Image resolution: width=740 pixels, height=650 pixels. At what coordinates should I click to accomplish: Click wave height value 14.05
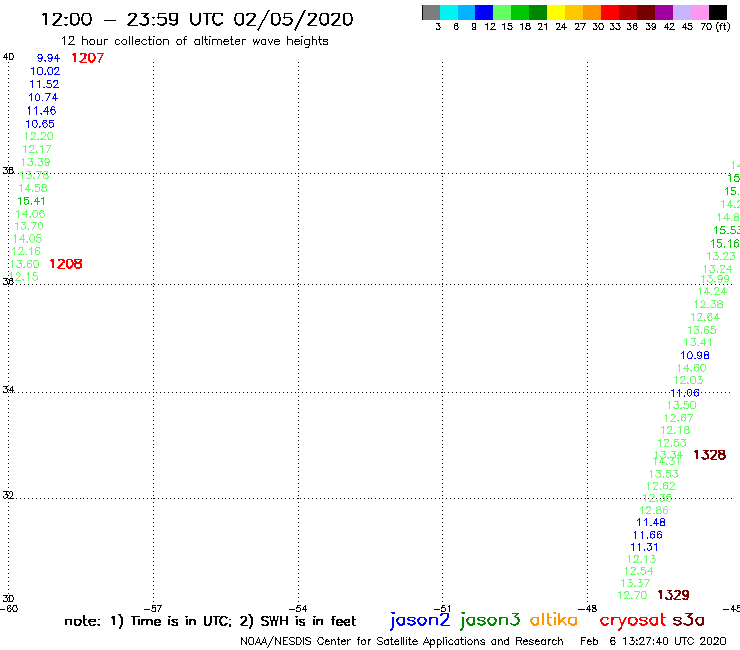pos(27,239)
